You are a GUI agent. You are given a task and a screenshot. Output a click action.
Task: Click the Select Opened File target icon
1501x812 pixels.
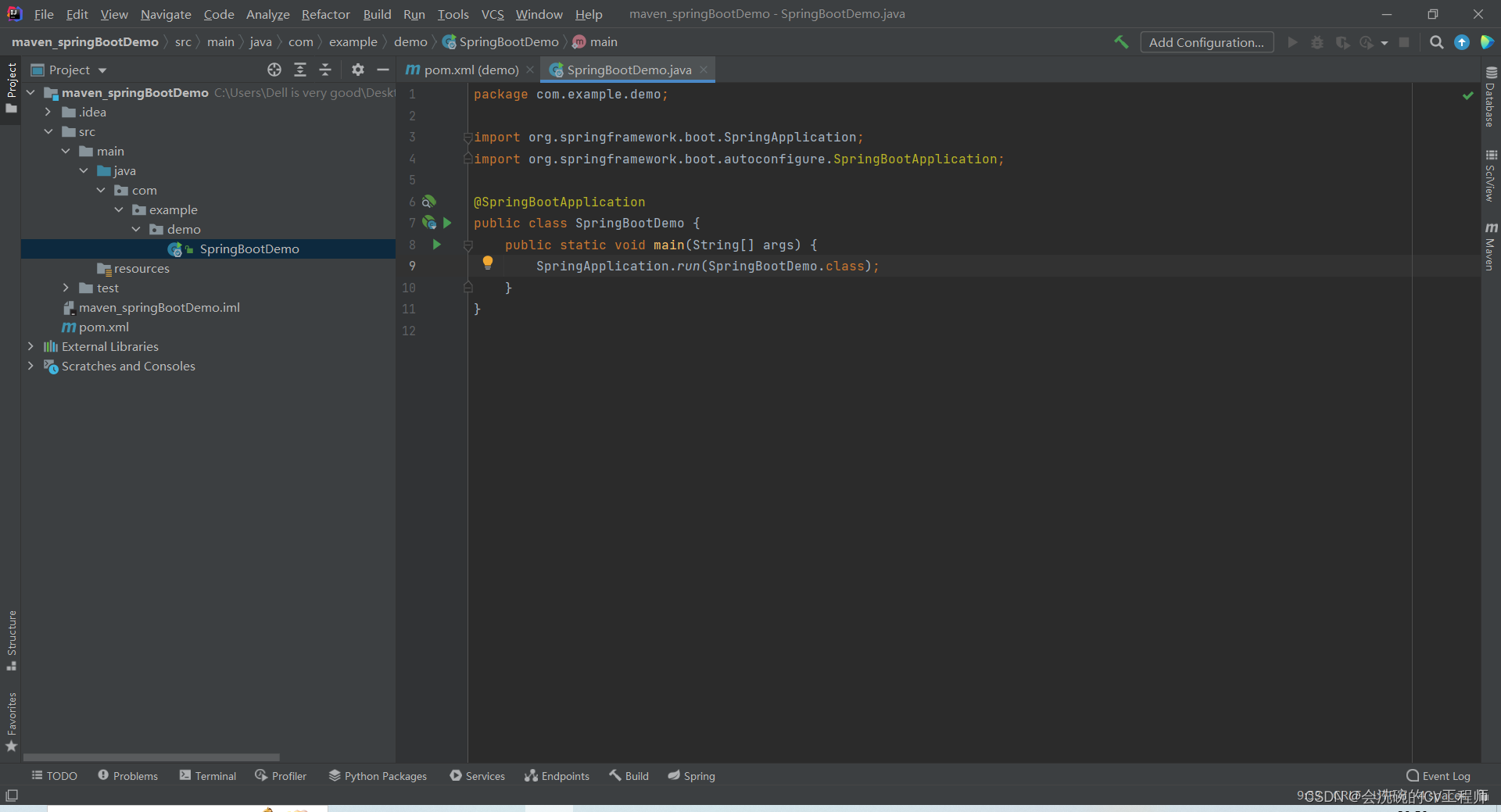[x=274, y=70]
